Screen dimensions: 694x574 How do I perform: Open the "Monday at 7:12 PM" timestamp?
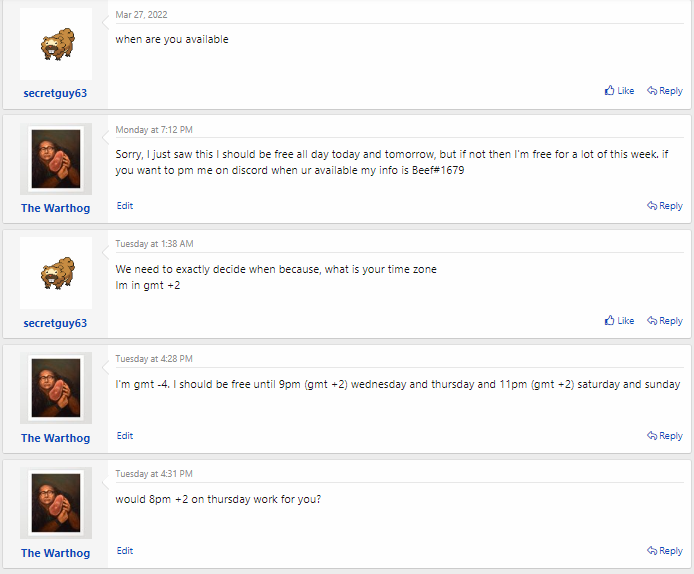[154, 129]
